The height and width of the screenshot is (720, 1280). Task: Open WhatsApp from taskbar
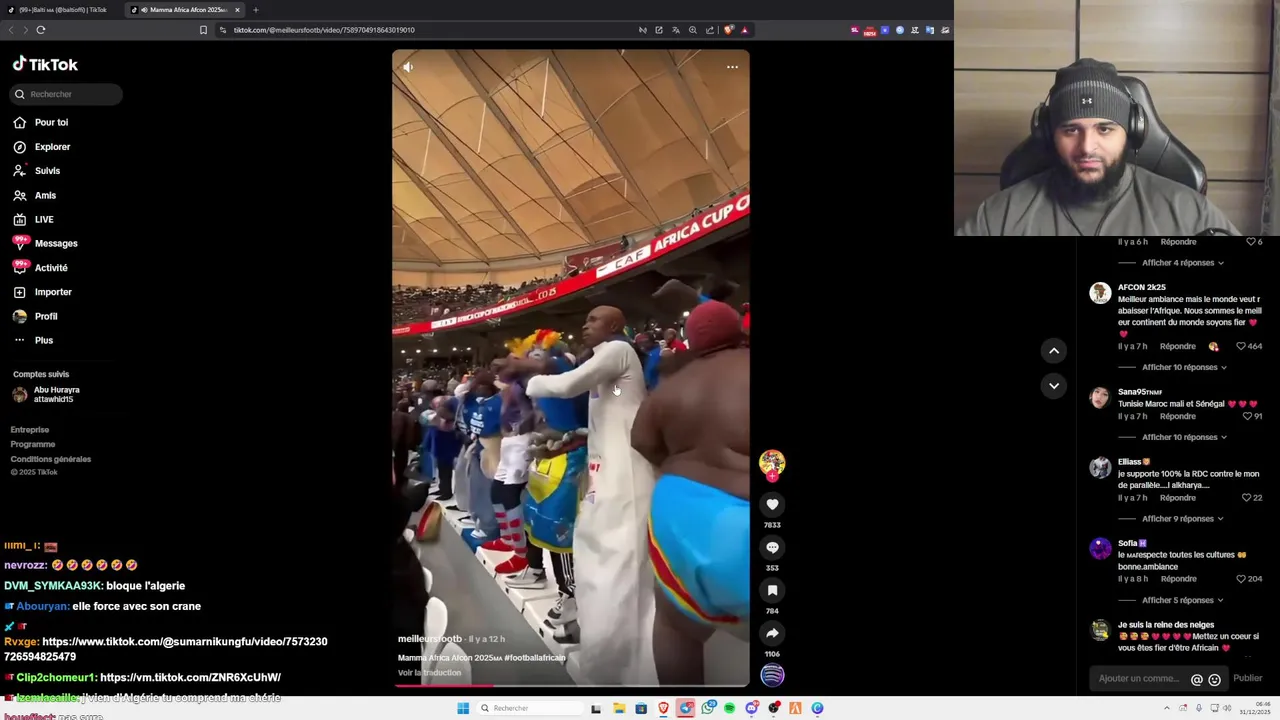click(708, 708)
